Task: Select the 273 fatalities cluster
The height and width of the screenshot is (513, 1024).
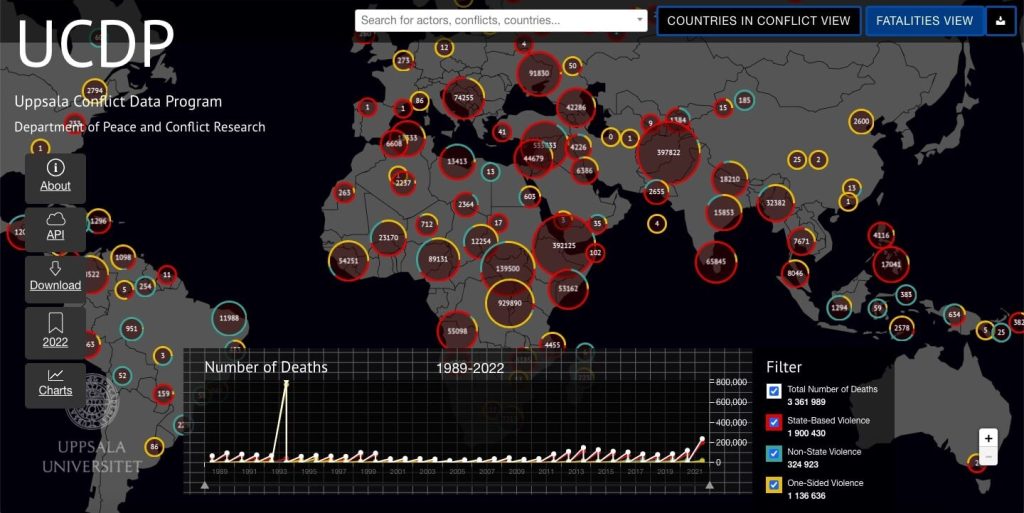Action: coord(403,60)
